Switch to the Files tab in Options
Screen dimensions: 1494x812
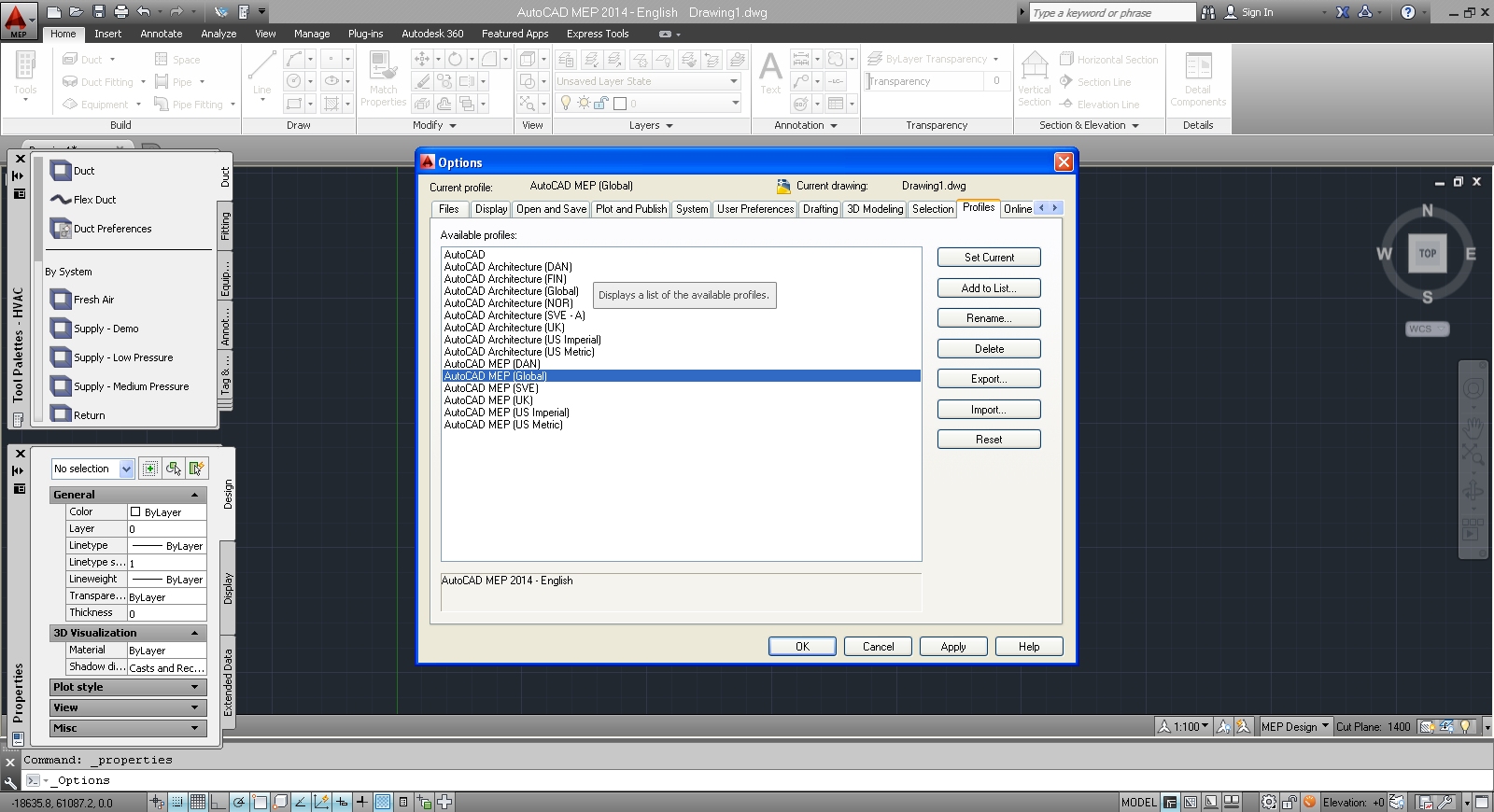coord(449,209)
